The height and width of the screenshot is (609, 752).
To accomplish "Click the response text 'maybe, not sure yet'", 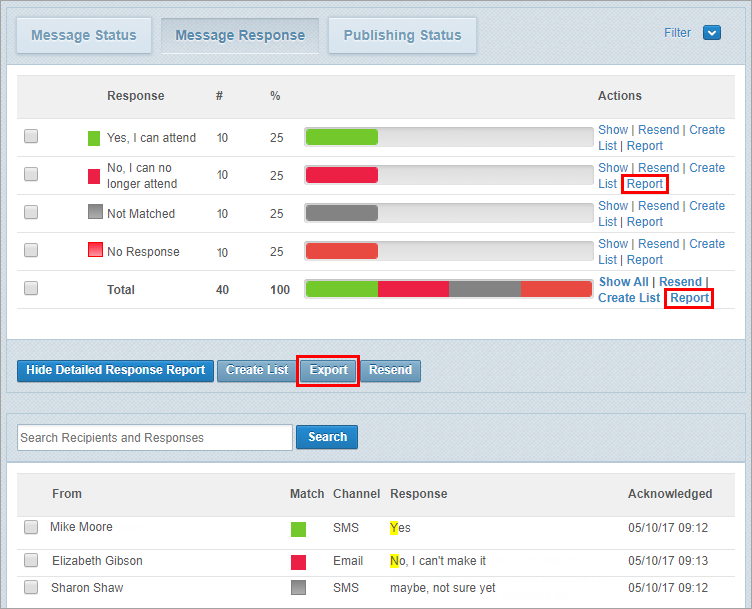I will click(x=443, y=588).
